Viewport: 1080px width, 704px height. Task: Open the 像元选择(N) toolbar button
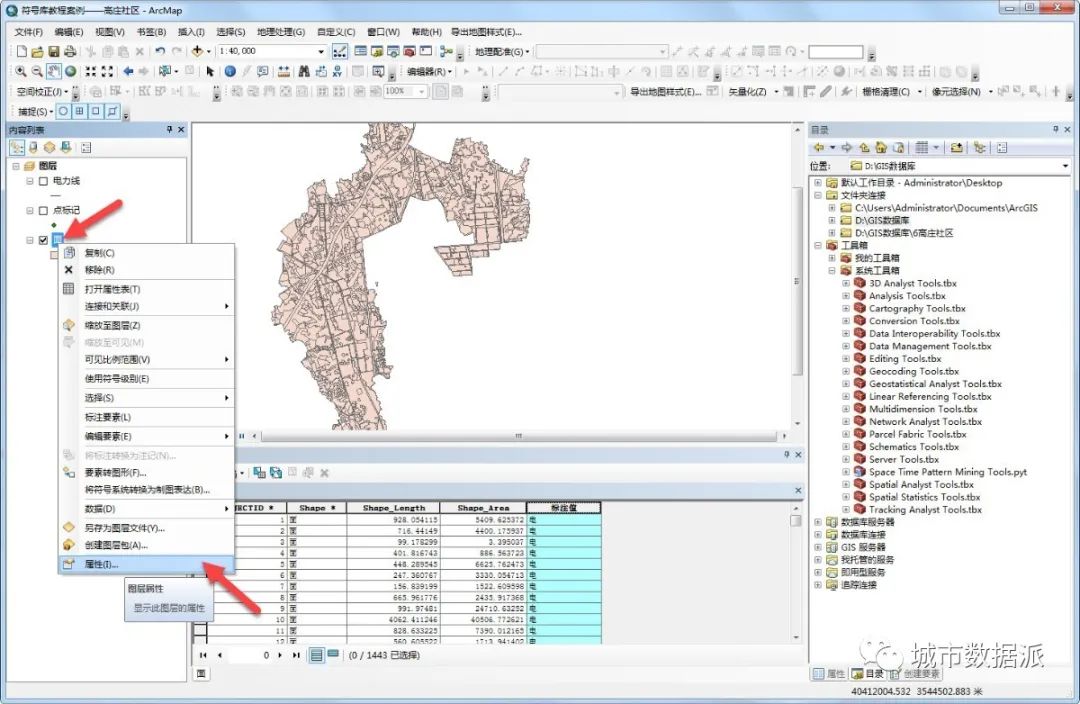tap(962, 91)
